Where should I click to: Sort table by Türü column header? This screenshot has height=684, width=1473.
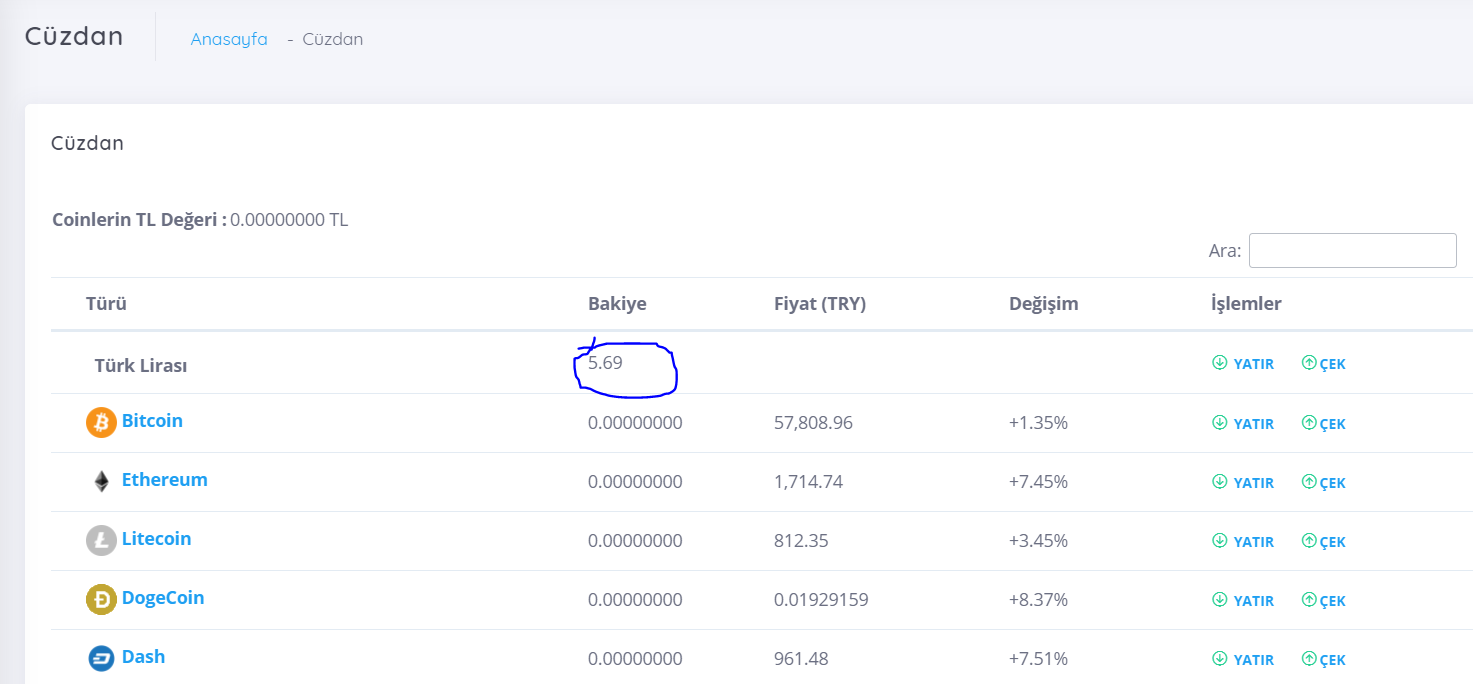106,304
